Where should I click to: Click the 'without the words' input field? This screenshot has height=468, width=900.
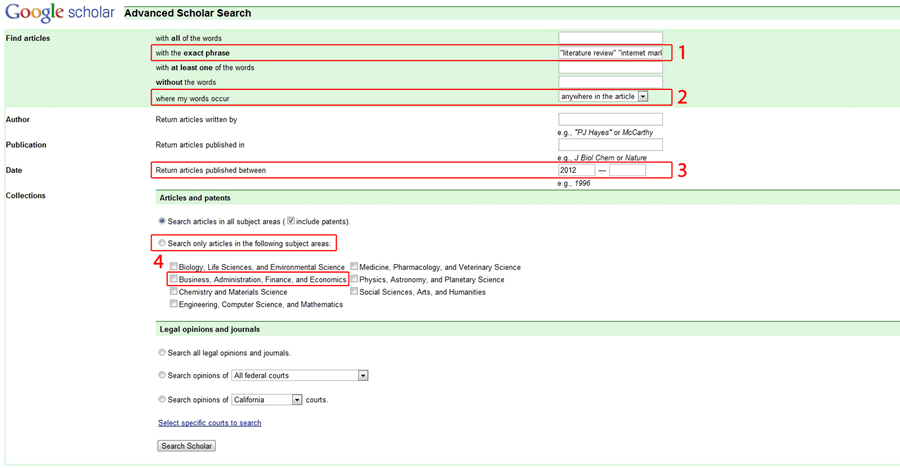(x=610, y=82)
